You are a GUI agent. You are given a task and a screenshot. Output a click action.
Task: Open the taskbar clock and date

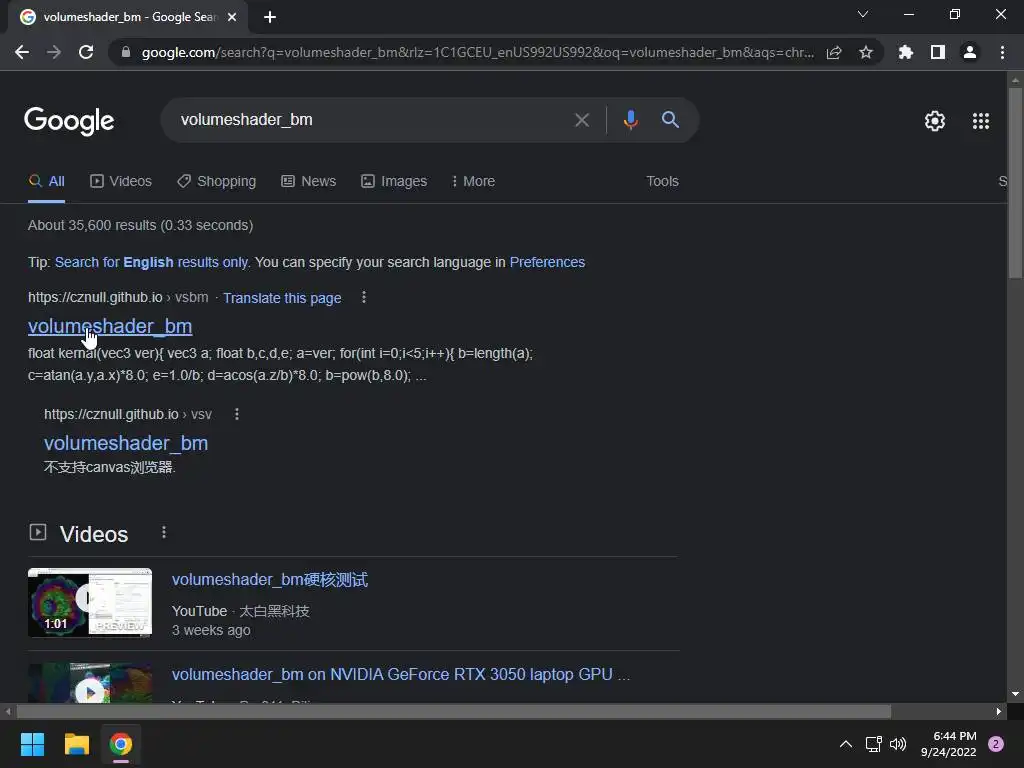[949, 744]
